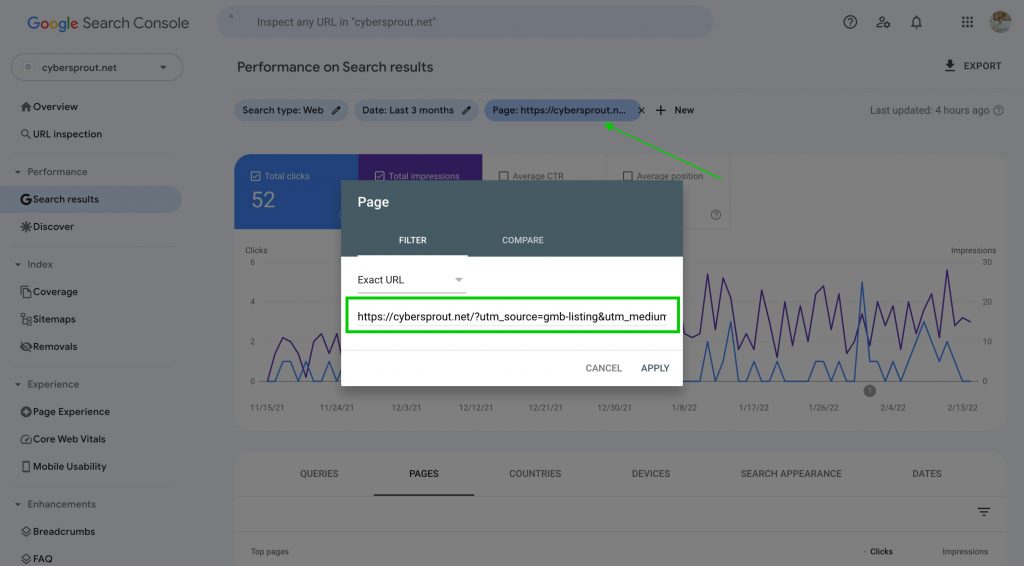Toggle Total clicks checkbox
1024x566 pixels.
pos(255,176)
